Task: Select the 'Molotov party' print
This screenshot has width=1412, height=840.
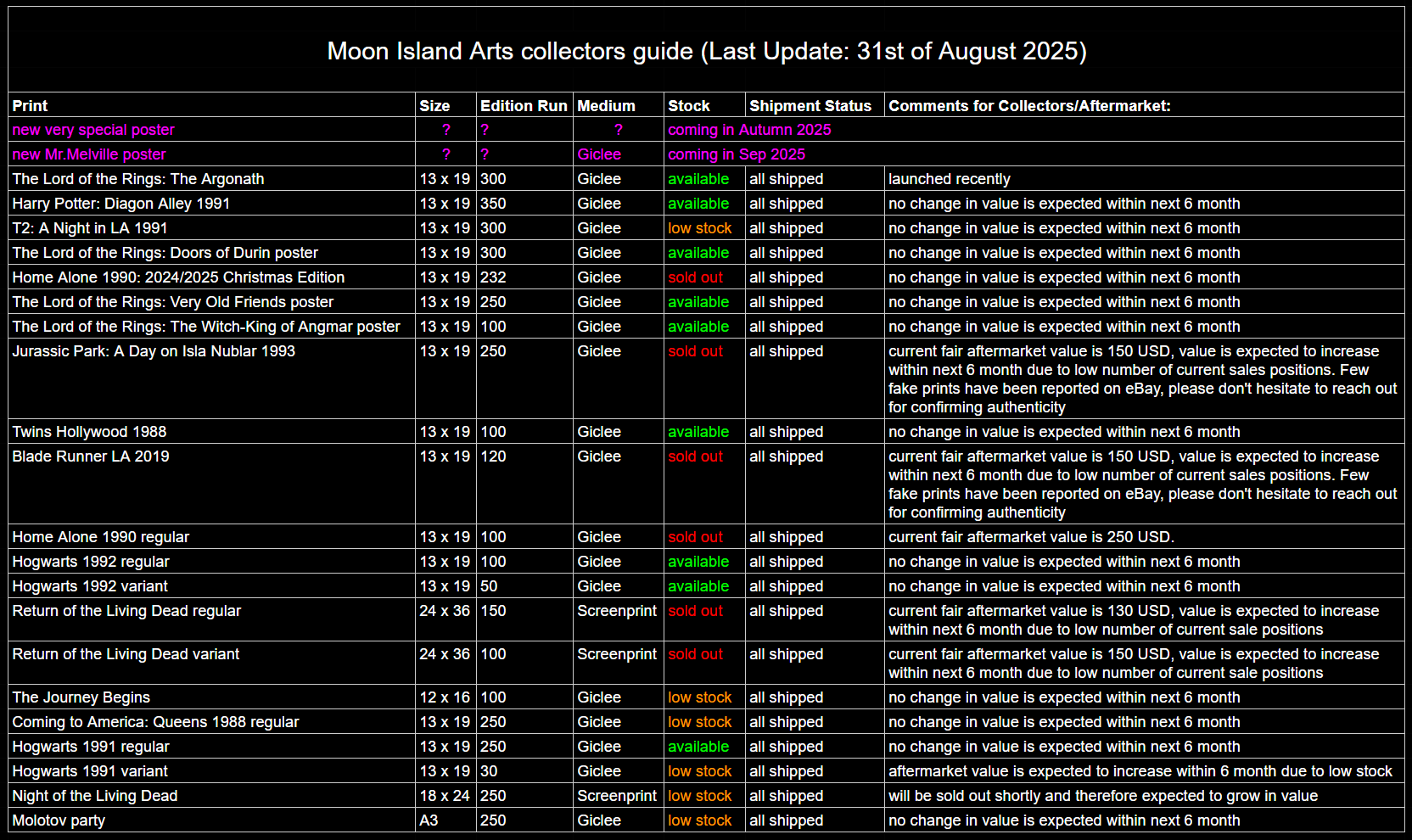Action: tap(59, 820)
